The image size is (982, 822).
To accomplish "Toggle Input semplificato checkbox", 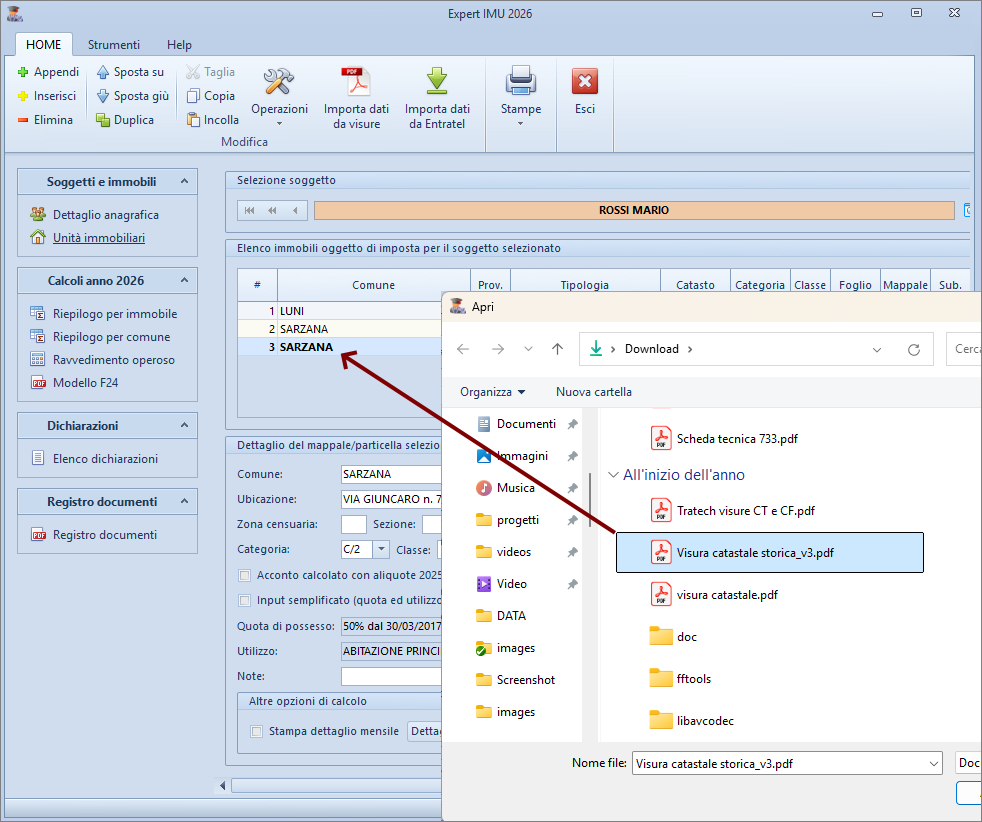I will 245,601.
